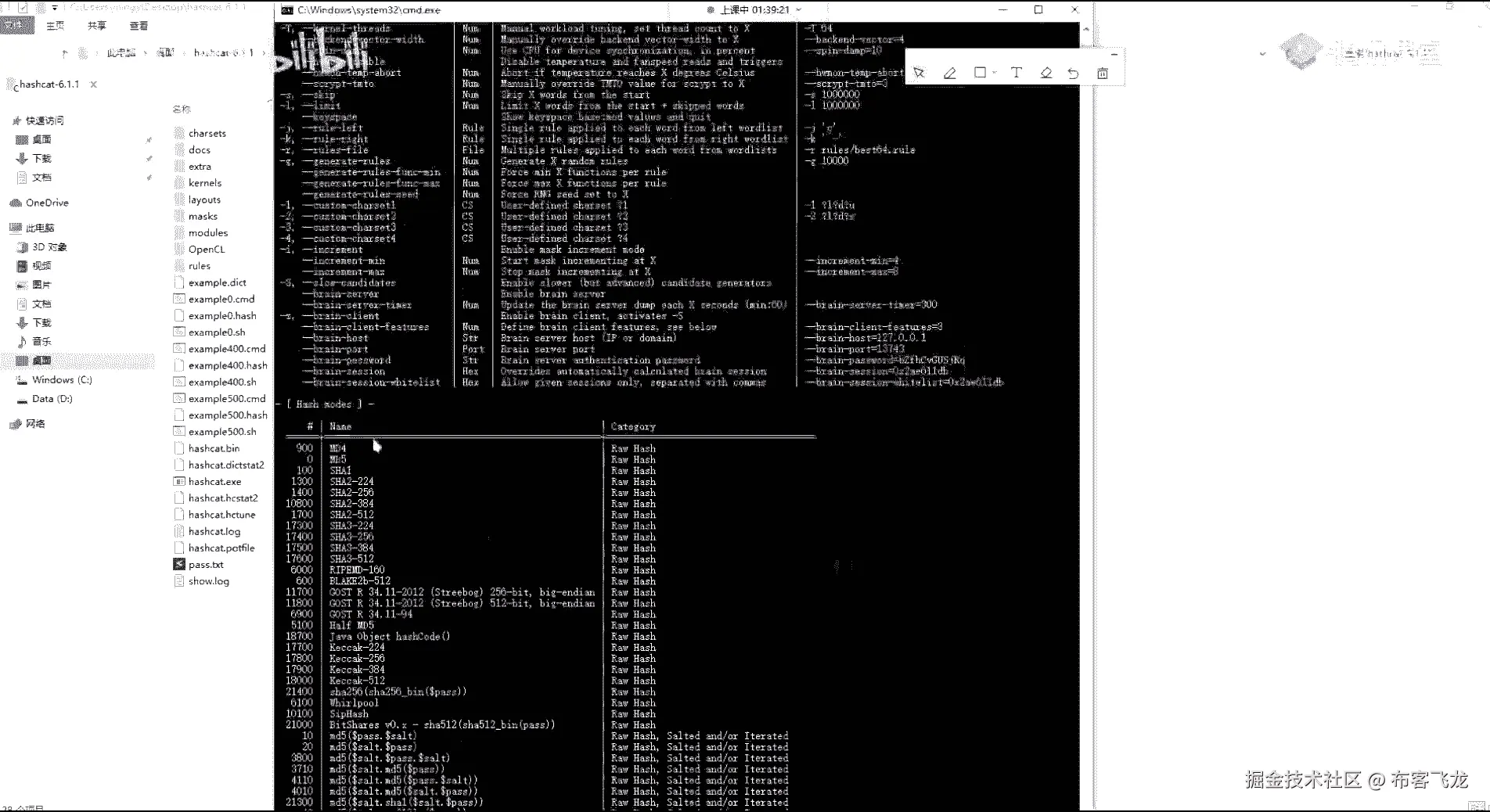The width and height of the screenshot is (1490, 812).
Task: Open 音乐 folder in sidebar
Action: point(42,342)
